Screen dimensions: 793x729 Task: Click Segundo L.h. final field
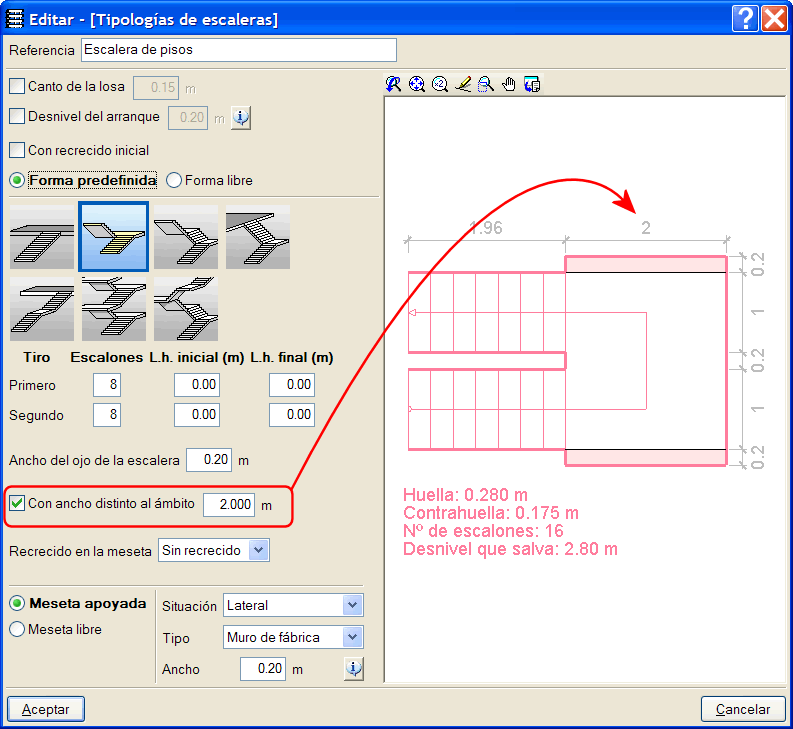pos(292,415)
